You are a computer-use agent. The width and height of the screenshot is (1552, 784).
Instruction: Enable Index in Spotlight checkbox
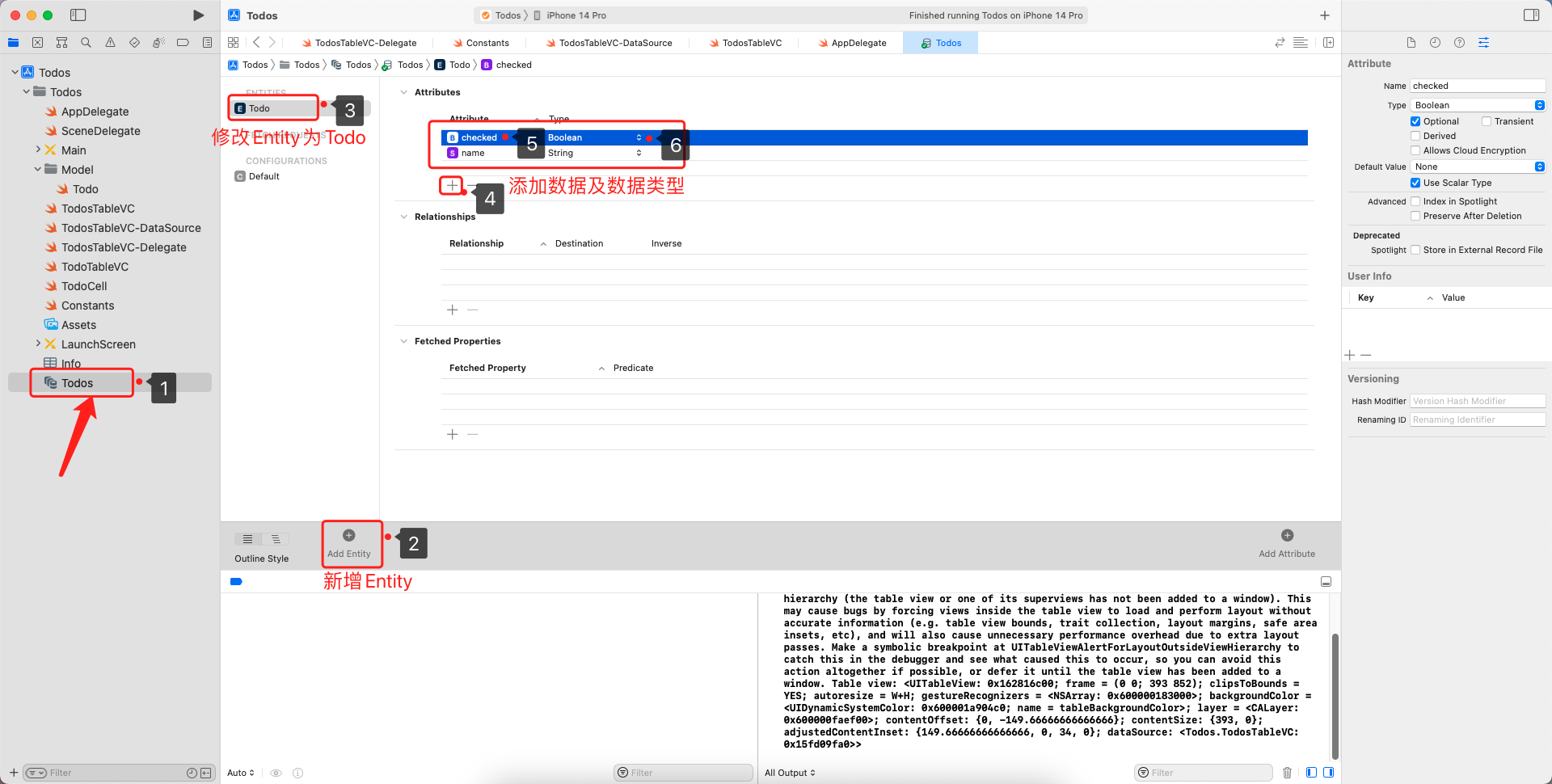pyautogui.click(x=1415, y=201)
